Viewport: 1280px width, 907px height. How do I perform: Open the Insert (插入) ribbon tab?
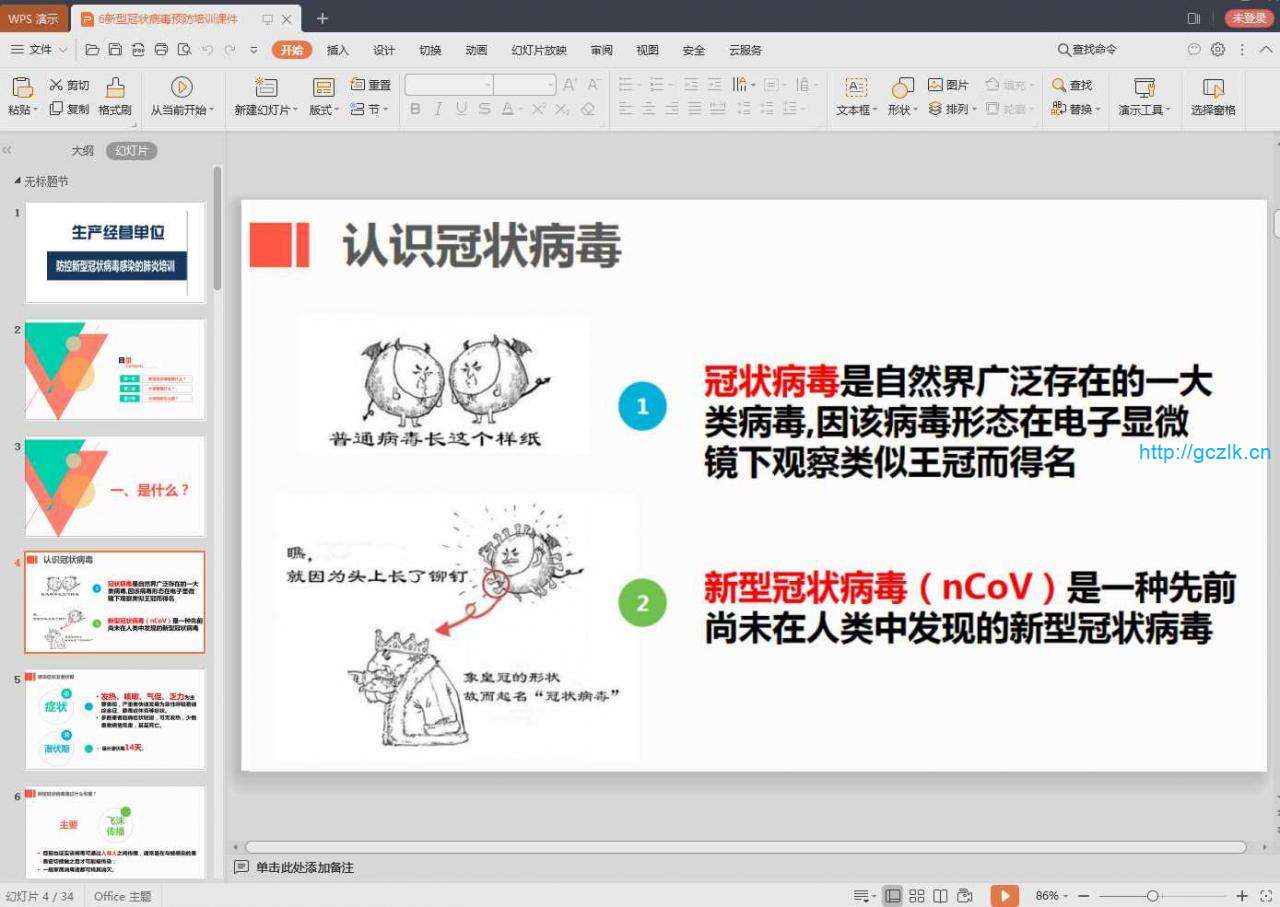tap(338, 50)
